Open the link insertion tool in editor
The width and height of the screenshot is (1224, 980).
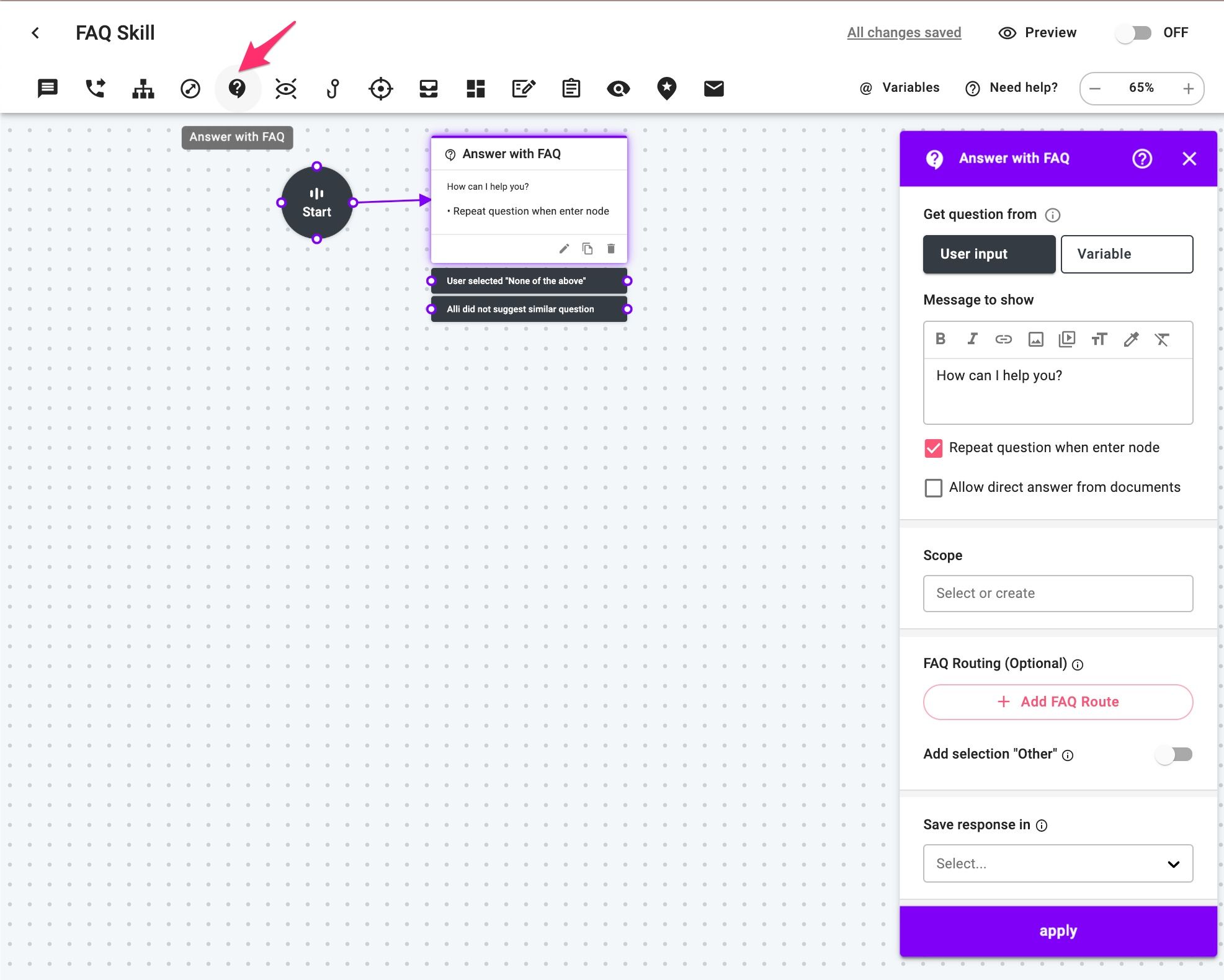(x=1003, y=339)
